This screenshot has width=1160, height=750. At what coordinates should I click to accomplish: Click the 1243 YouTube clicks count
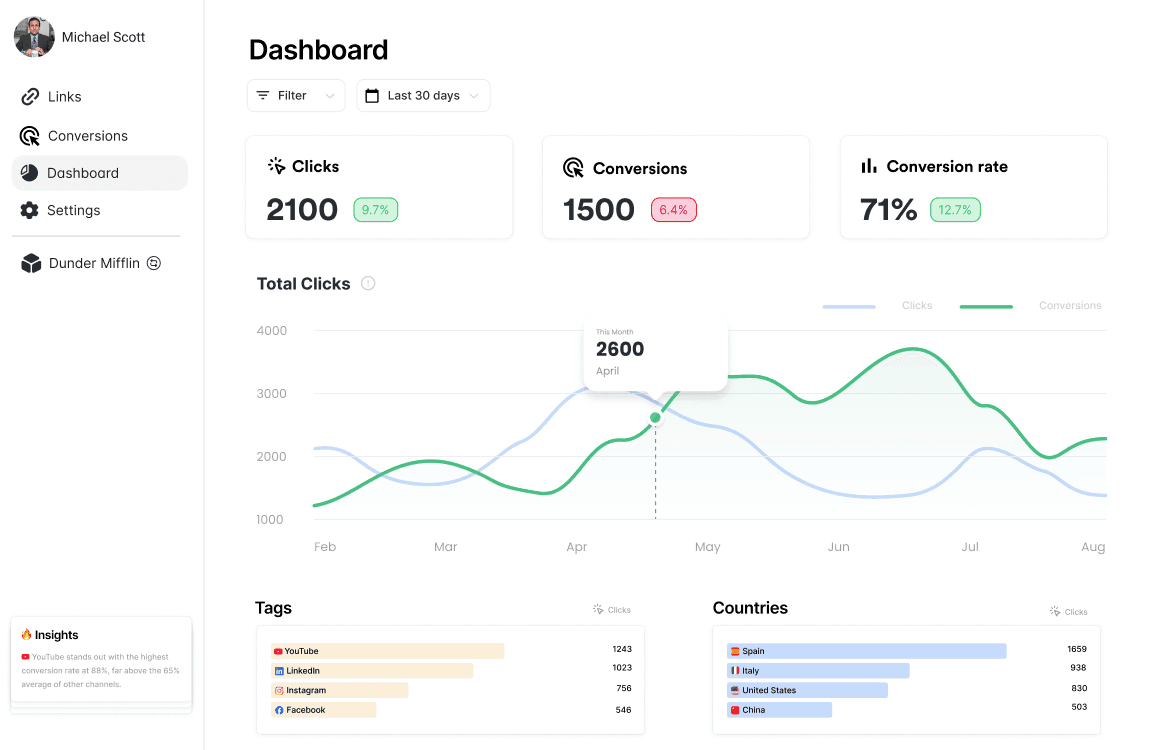click(x=622, y=649)
